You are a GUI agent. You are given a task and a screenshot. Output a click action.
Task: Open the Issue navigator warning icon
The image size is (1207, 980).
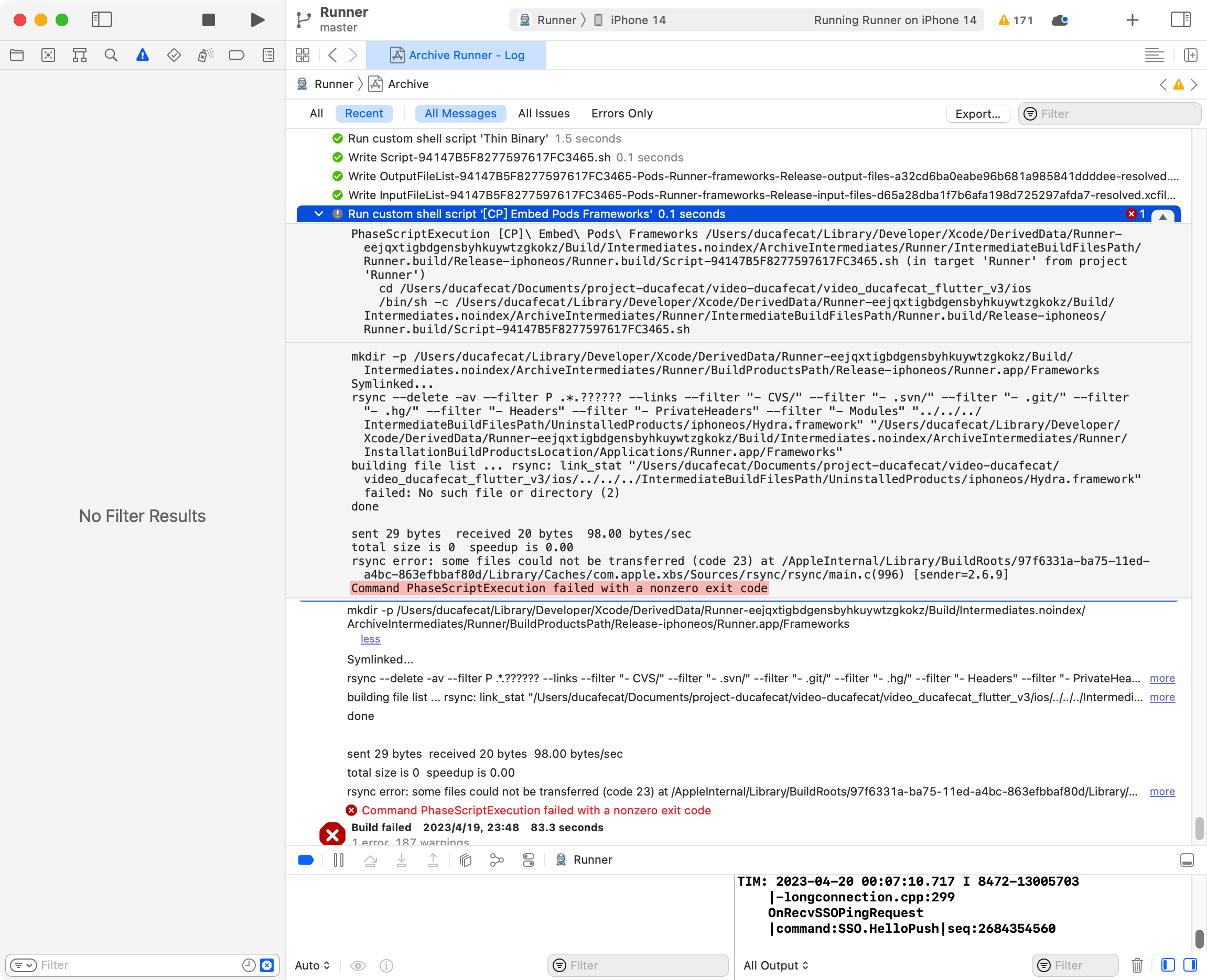143,55
